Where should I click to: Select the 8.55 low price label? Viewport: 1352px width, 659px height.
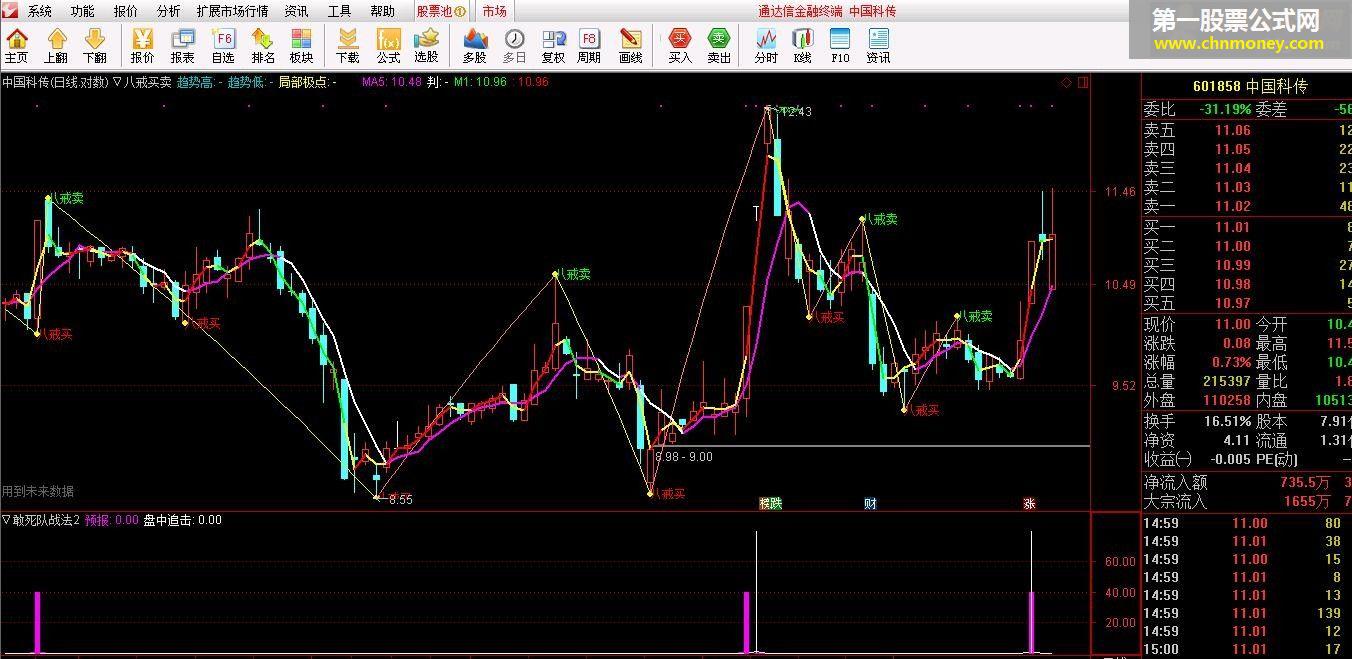click(400, 499)
